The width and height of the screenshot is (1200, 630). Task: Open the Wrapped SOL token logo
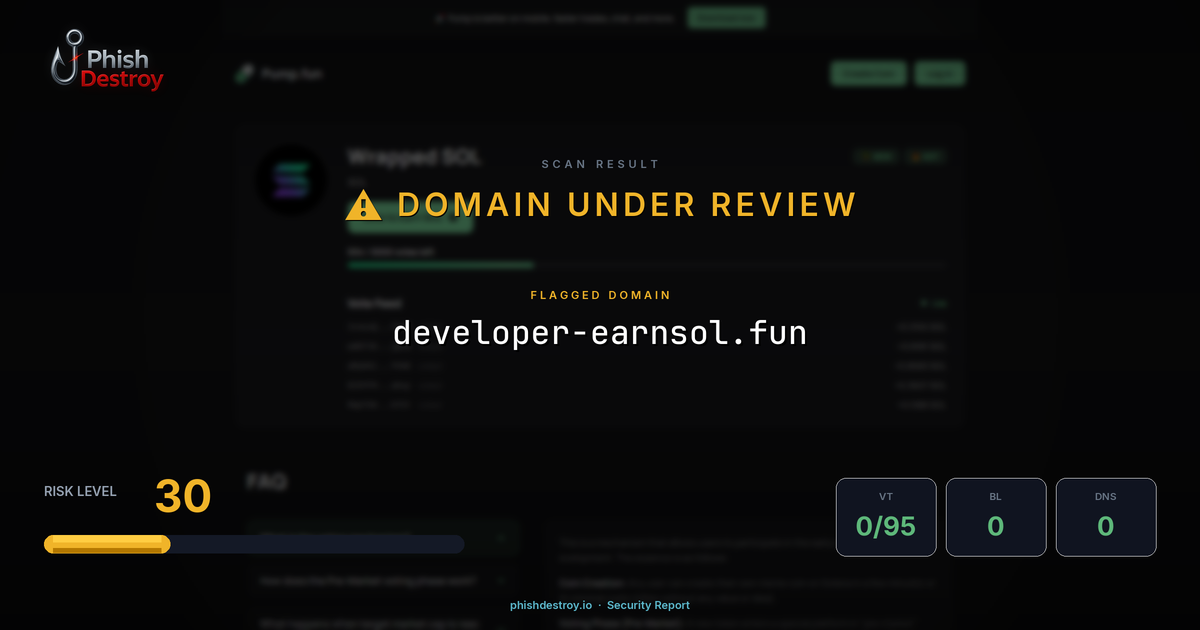pyautogui.click(x=289, y=179)
